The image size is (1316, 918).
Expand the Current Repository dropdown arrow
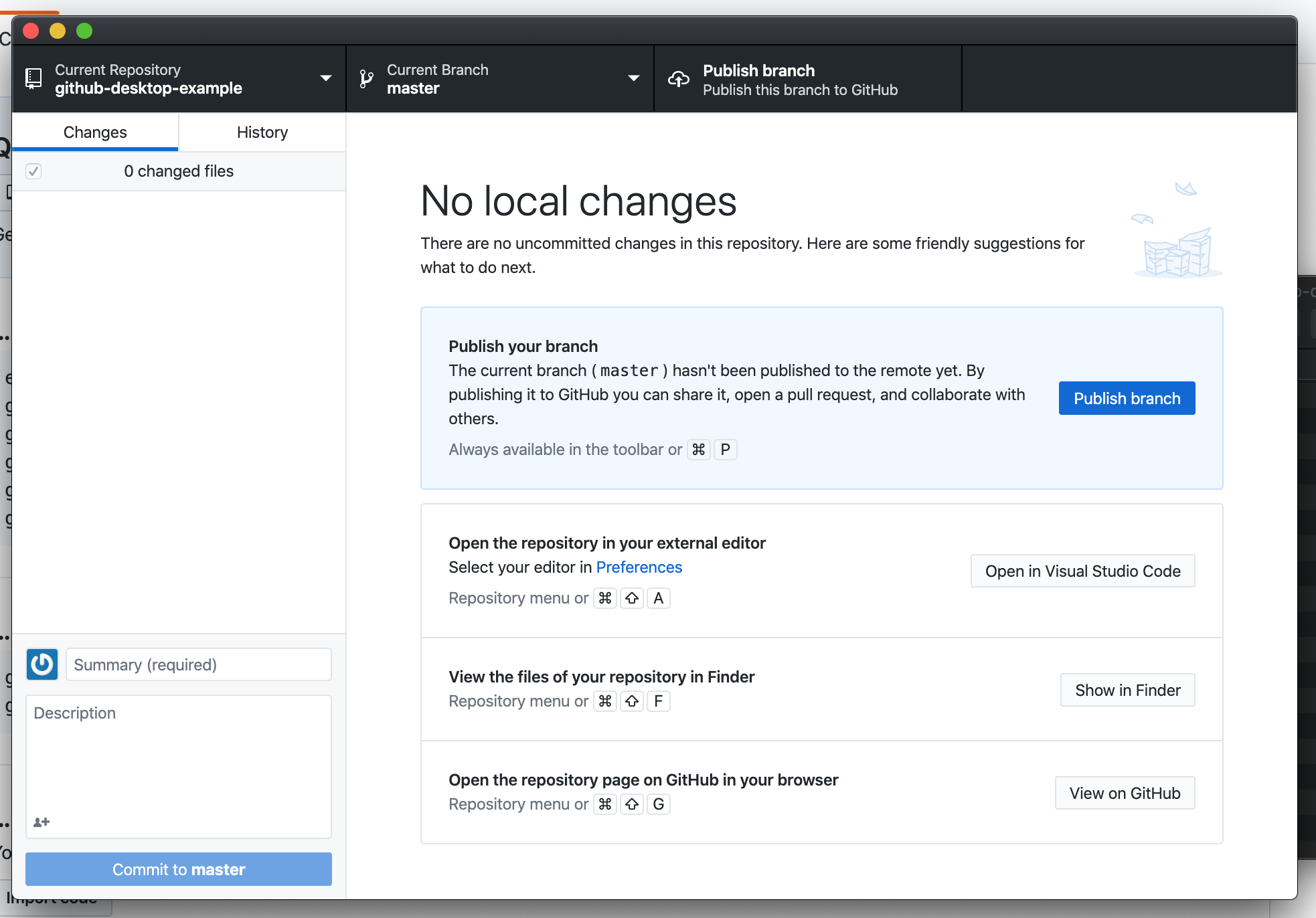pyautogui.click(x=326, y=78)
